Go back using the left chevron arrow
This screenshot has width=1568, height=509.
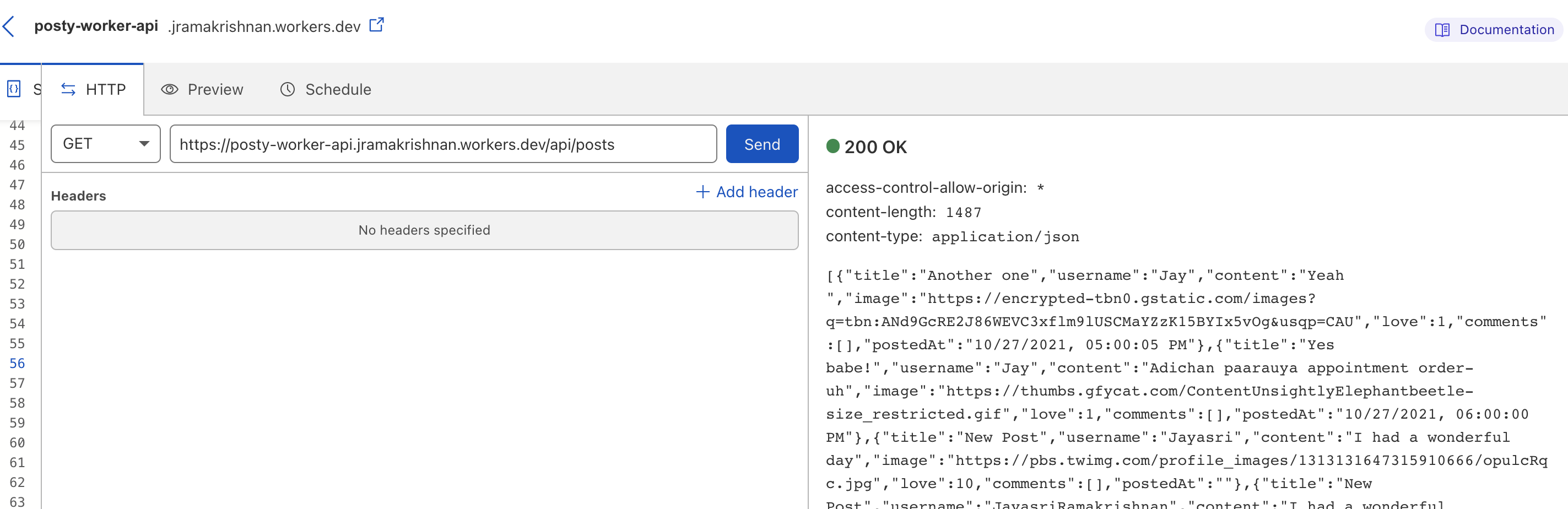pyautogui.click(x=8, y=26)
